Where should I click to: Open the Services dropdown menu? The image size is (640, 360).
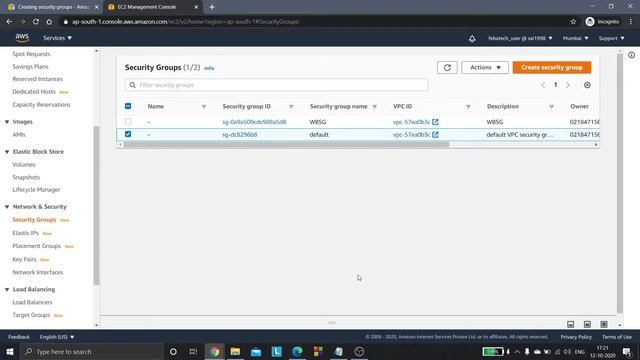tap(58, 38)
